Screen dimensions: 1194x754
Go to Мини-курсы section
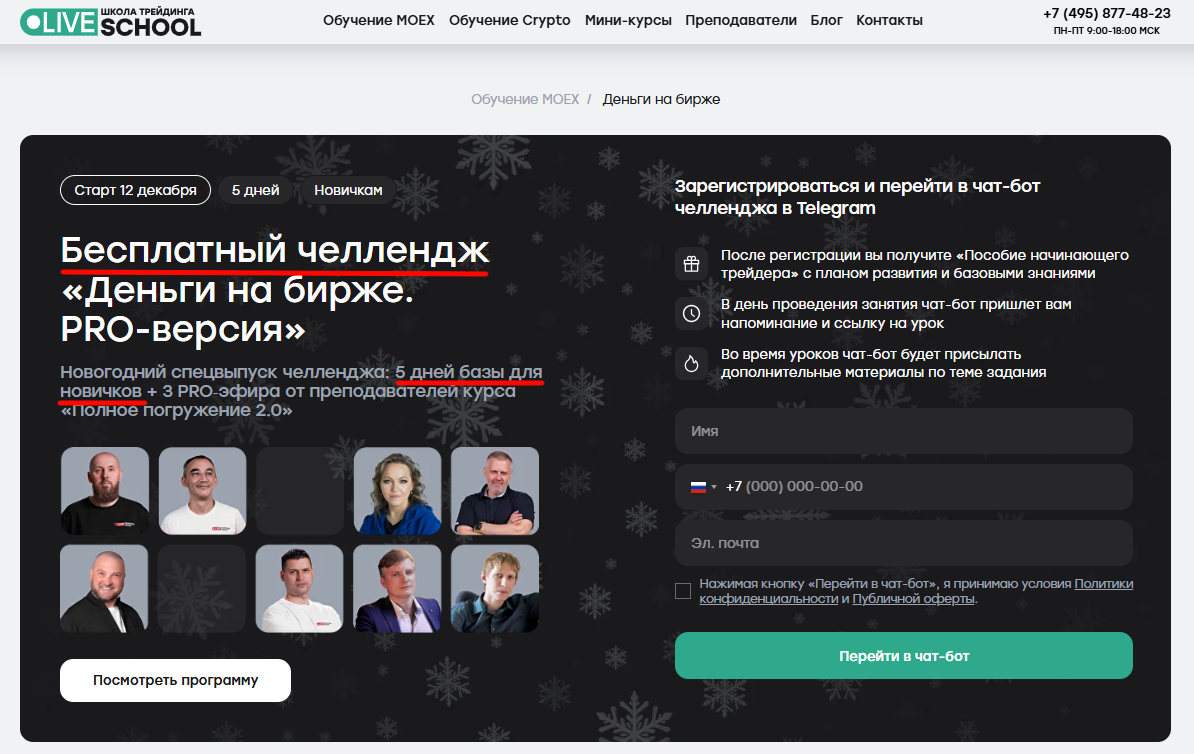click(628, 21)
